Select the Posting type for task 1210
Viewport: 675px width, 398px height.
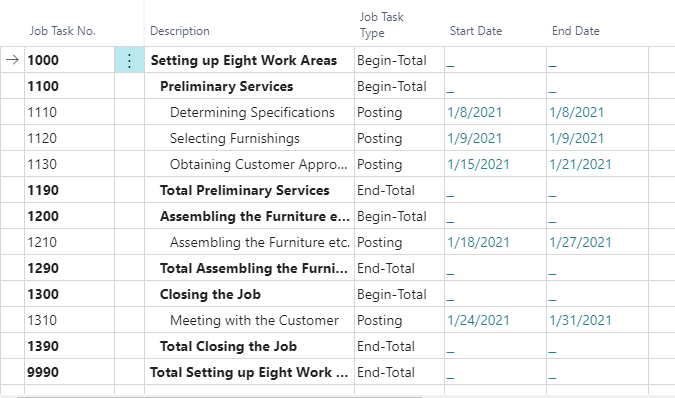click(380, 242)
